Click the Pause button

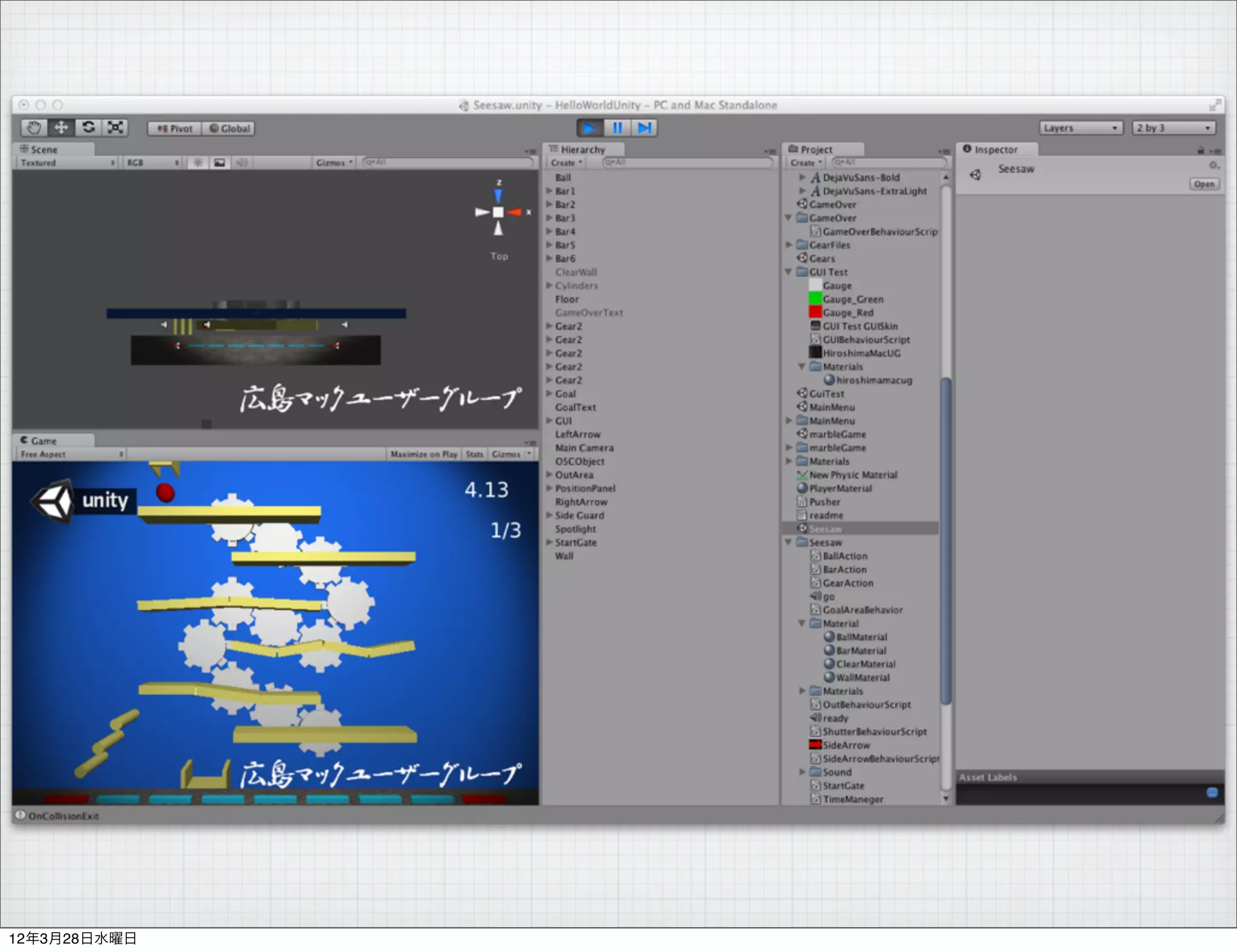click(617, 128)
